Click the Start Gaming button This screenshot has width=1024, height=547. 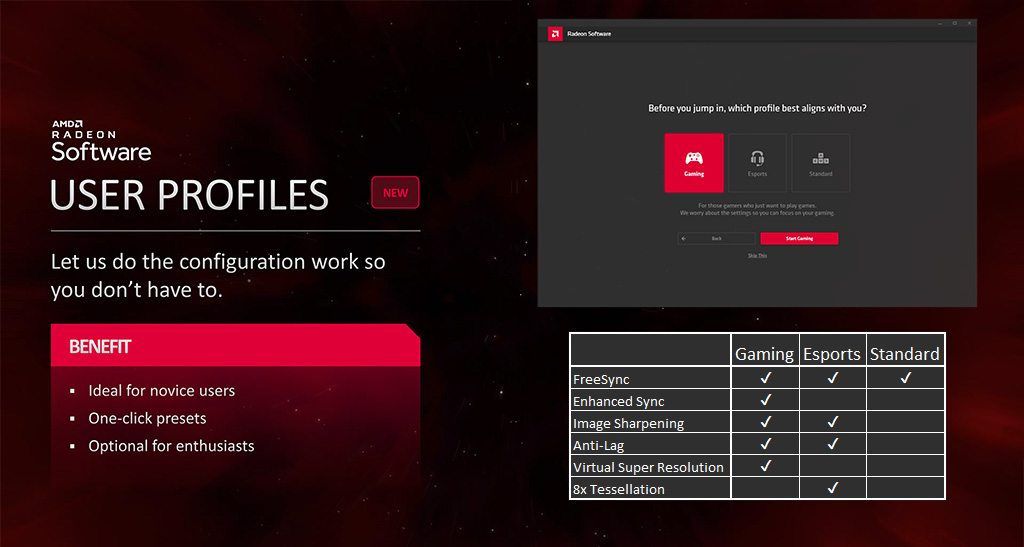[x=799, y=239]
